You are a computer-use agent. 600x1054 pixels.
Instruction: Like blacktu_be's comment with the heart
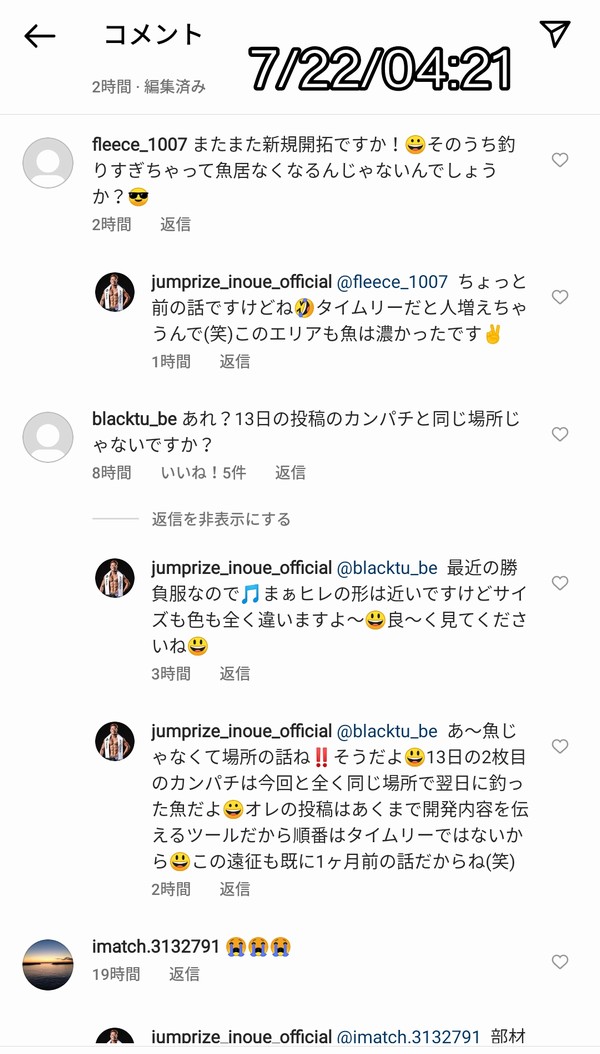(560, 434)
